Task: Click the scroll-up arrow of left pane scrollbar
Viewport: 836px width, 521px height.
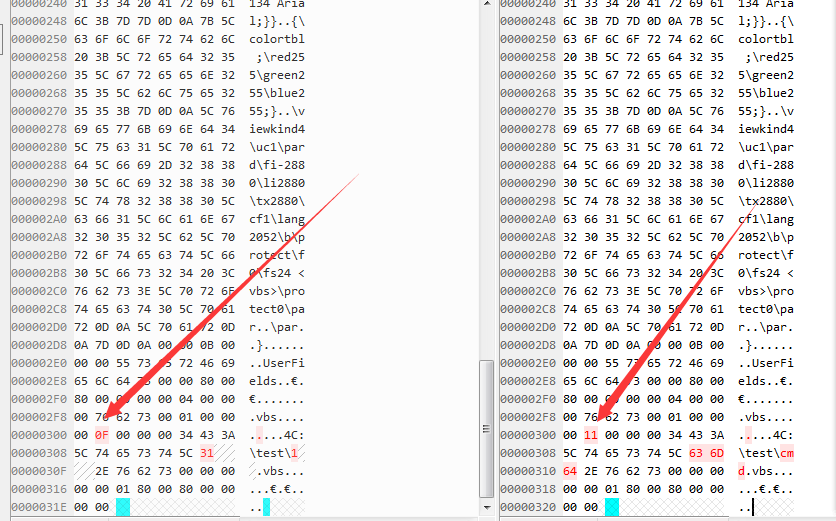Action: pos(486,4)
